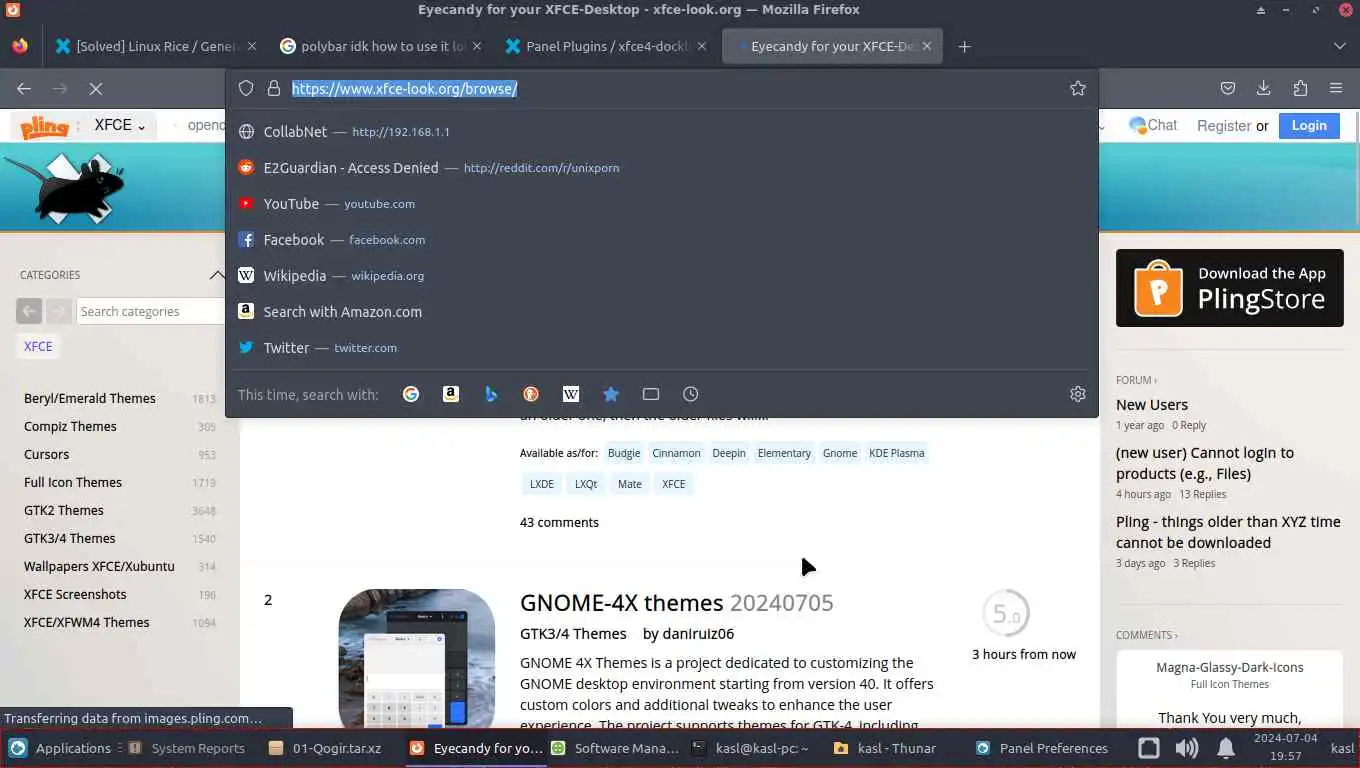Select the E2Guardian Access Denied suggestion
This screenshot has width=1360, height=768.
[660, 168]
